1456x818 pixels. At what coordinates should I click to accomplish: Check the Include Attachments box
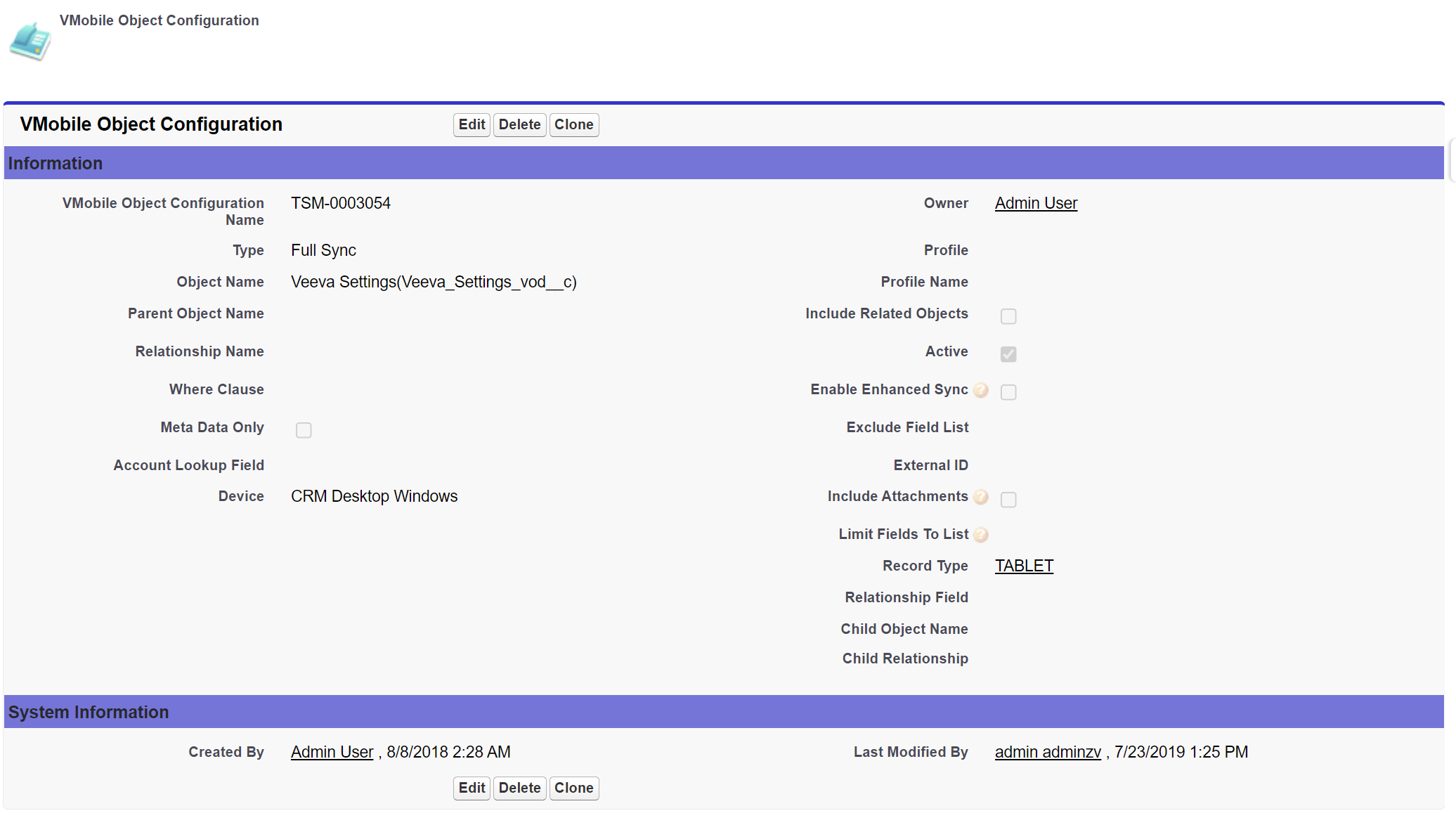click(x=1008, y=500)
